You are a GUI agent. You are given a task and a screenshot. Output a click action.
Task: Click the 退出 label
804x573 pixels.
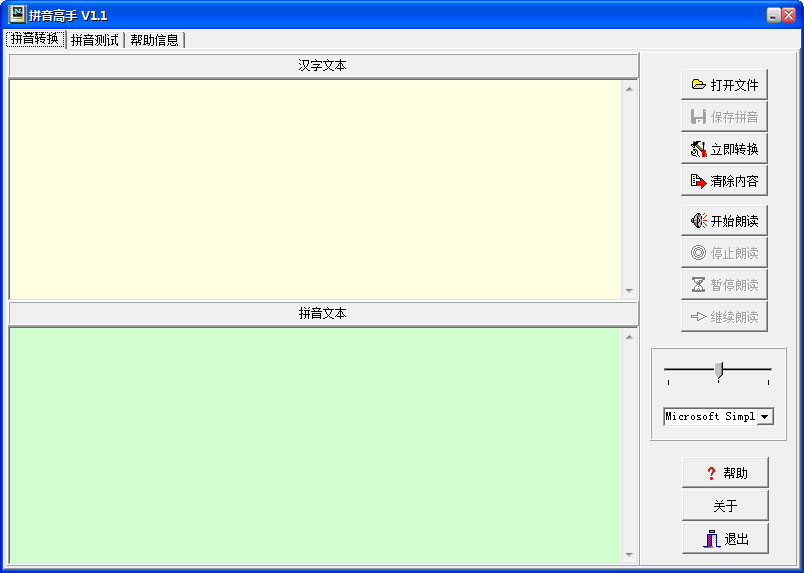[x=736, y=539]
